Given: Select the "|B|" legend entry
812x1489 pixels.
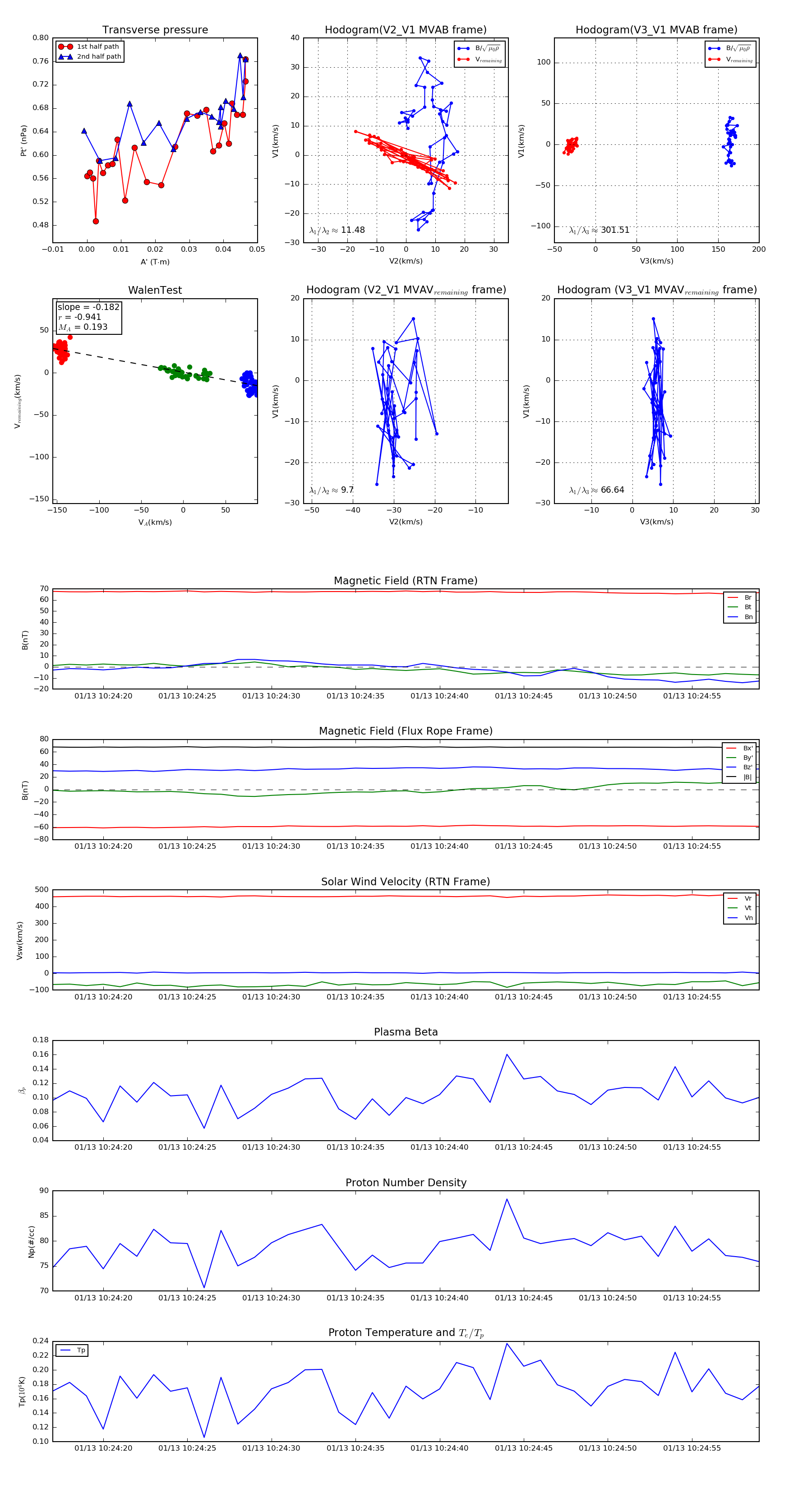Looking at the screenshot, I should coord(739,777).
